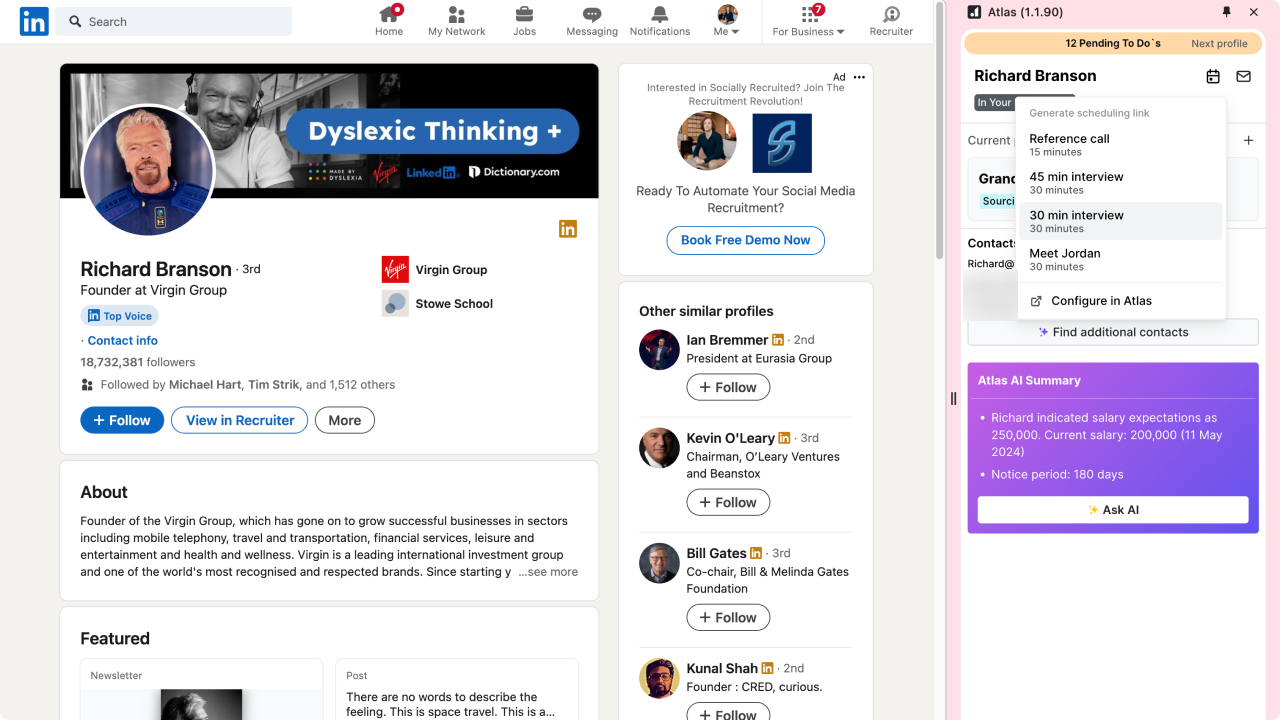Select Meet Jordan scheduling option
This screenshot has height=720, width=1280.
click(1121, 259)
